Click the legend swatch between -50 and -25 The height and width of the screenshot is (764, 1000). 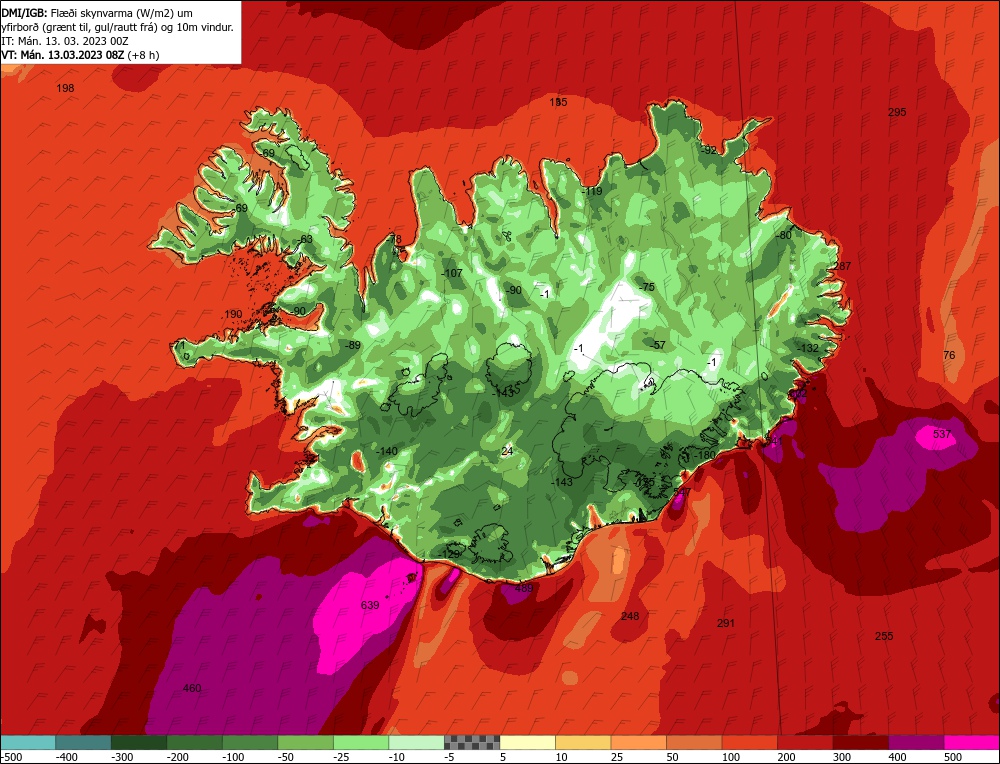tap(305, 742)
